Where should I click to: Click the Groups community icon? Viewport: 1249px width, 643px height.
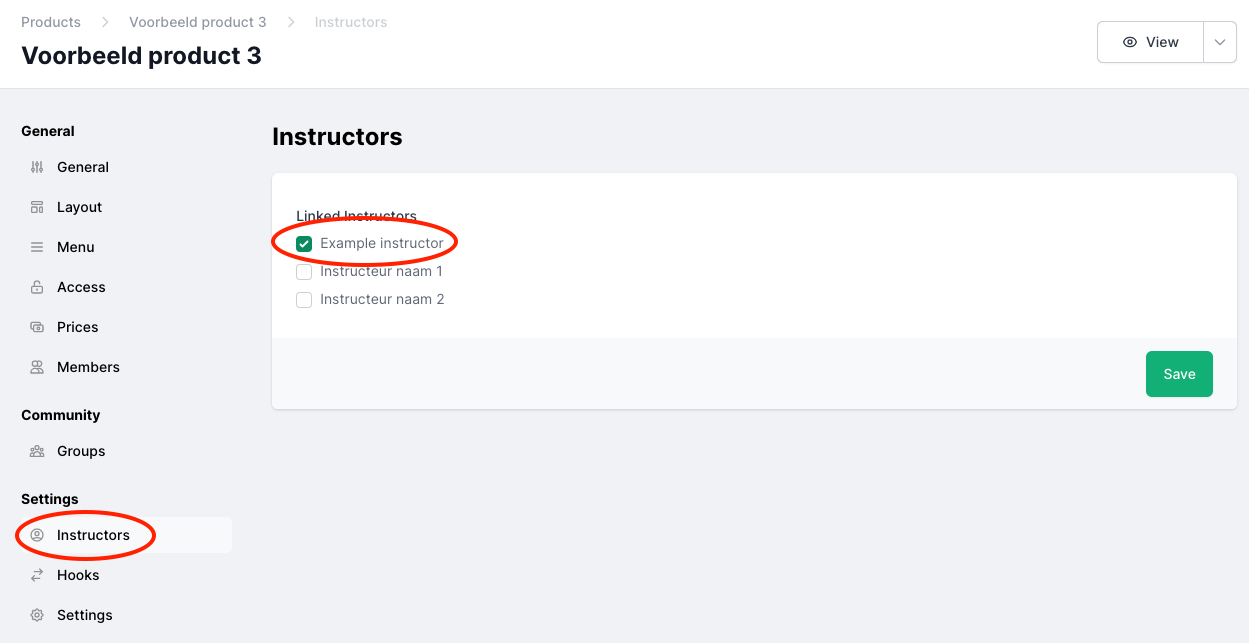[37, 451]
